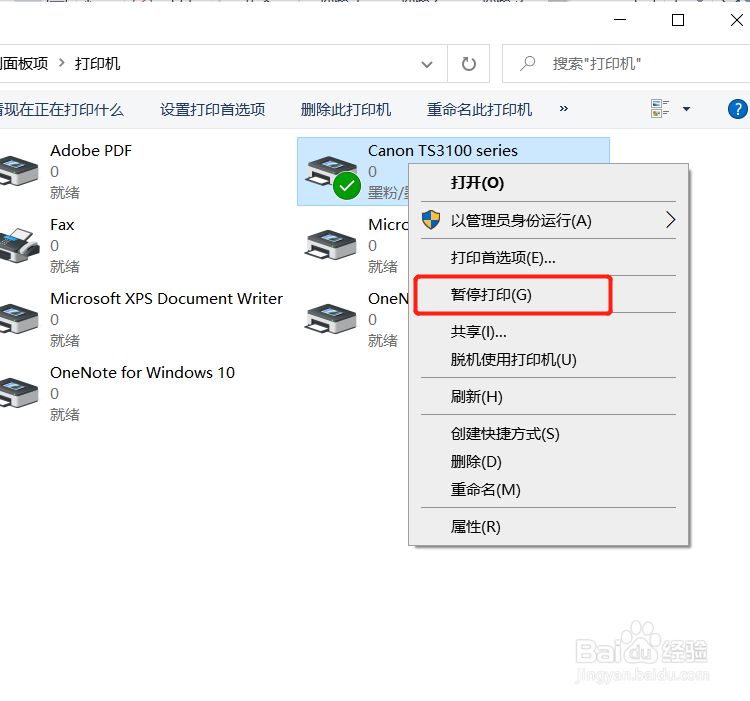Click 删除此打印机 toolbar button
Image resolution: width=750 pixels, height=701 pixels.
(x=346, y=110)
